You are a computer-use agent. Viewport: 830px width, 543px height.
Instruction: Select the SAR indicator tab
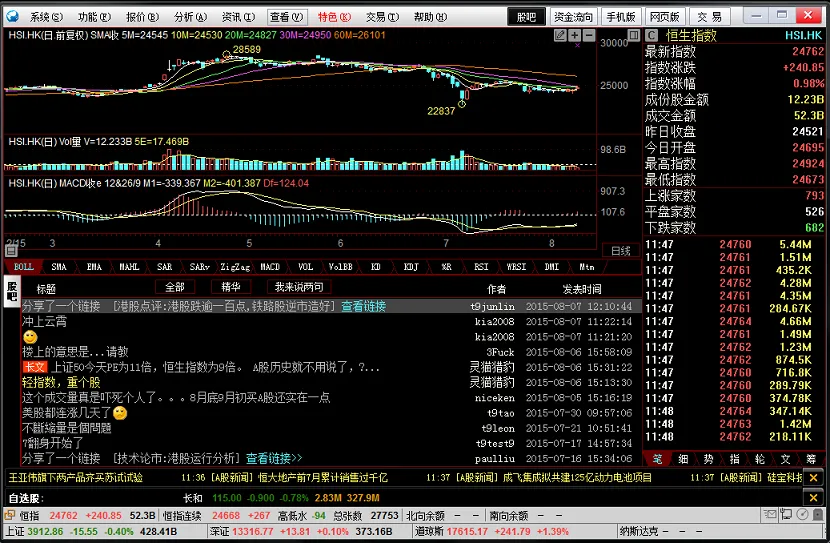pos(165,267)
